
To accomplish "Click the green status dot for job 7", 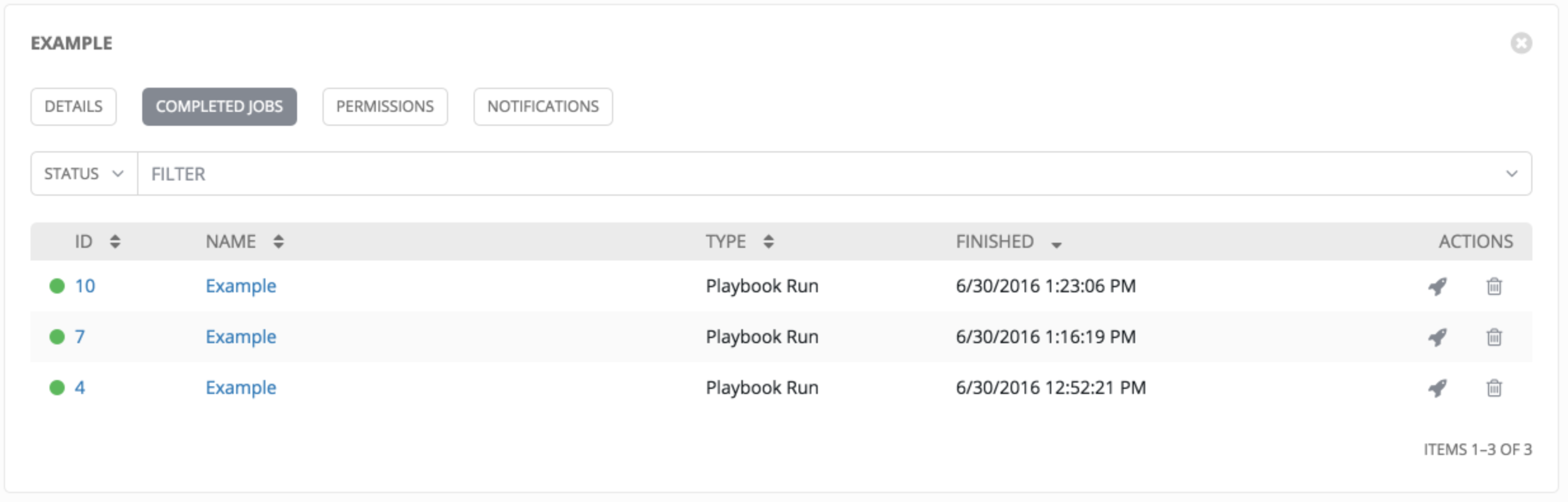I will pos(57,337).
